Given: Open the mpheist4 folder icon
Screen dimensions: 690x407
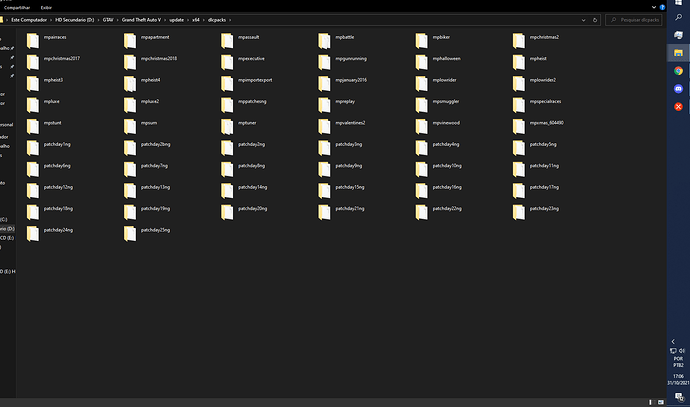Looking at the screenshot, I should pyautogui.click(x=131, y=81).
